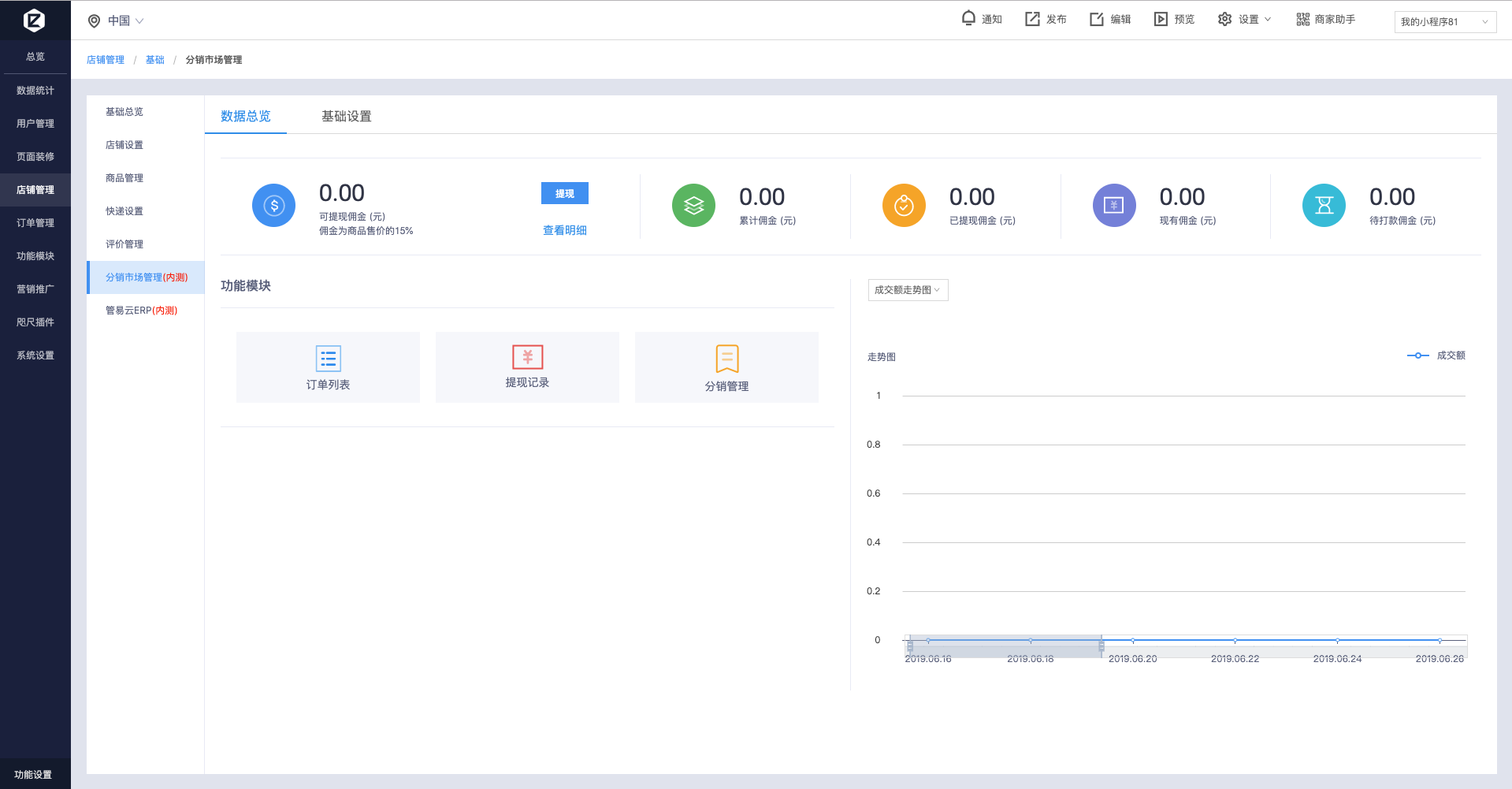Select 管易云ERP(内测) submenu item
The width and height of the screenshot is (1512, 789).
(146, 311)
